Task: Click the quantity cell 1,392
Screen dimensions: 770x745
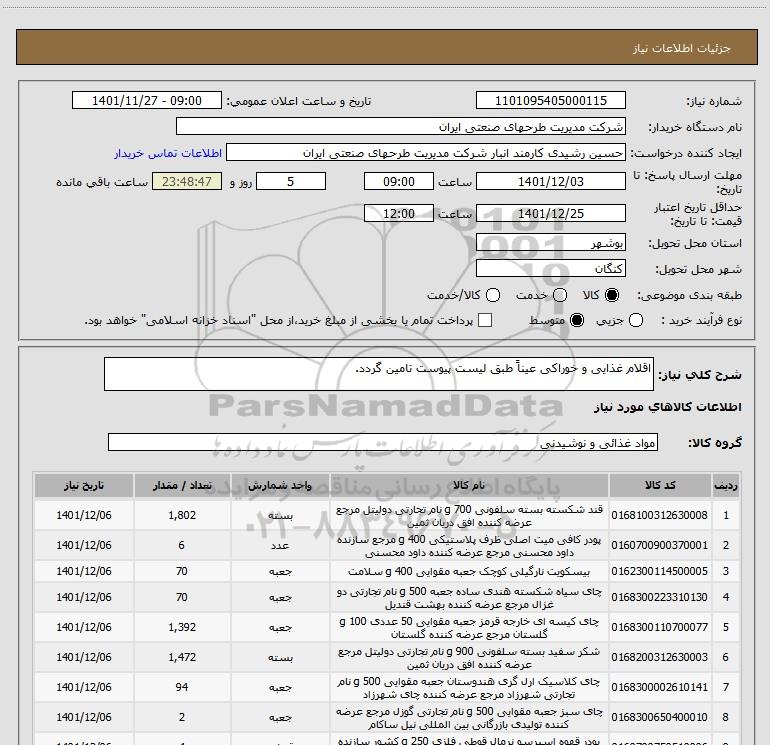Action: pos(182,627)
